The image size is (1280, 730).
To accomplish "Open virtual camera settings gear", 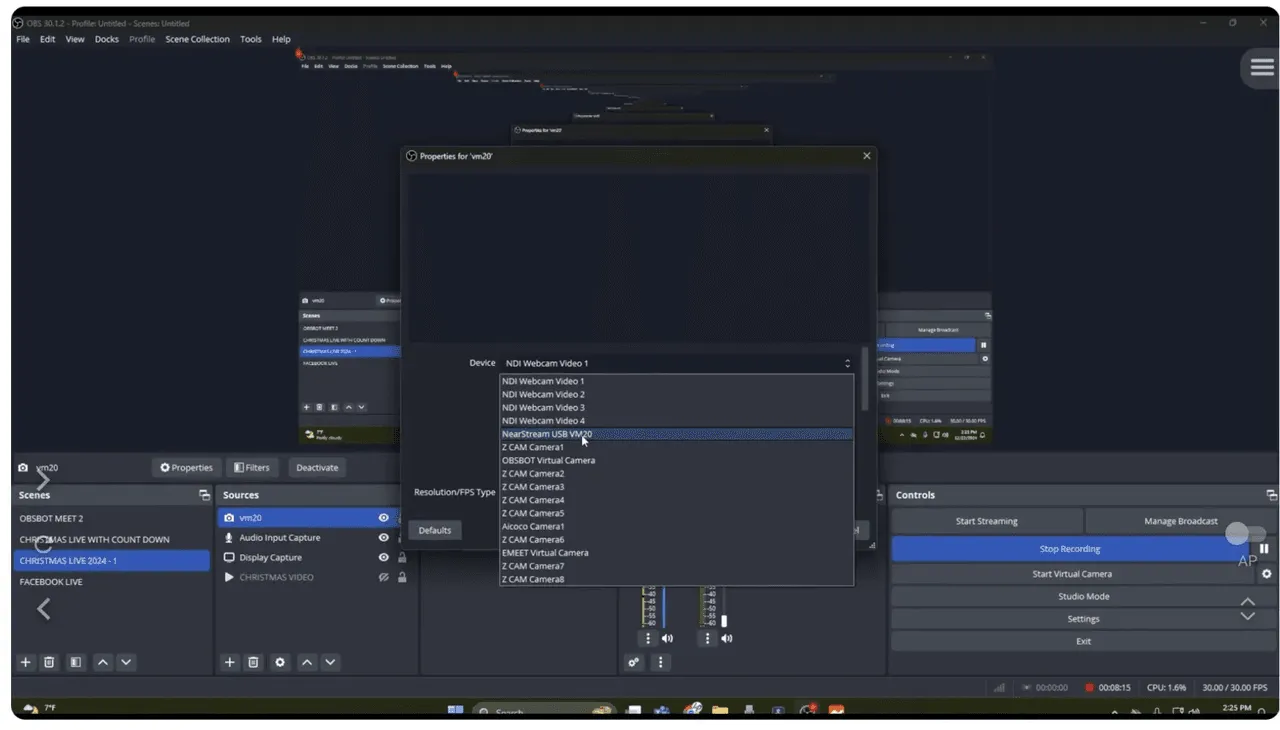I will pos(1266,574).
